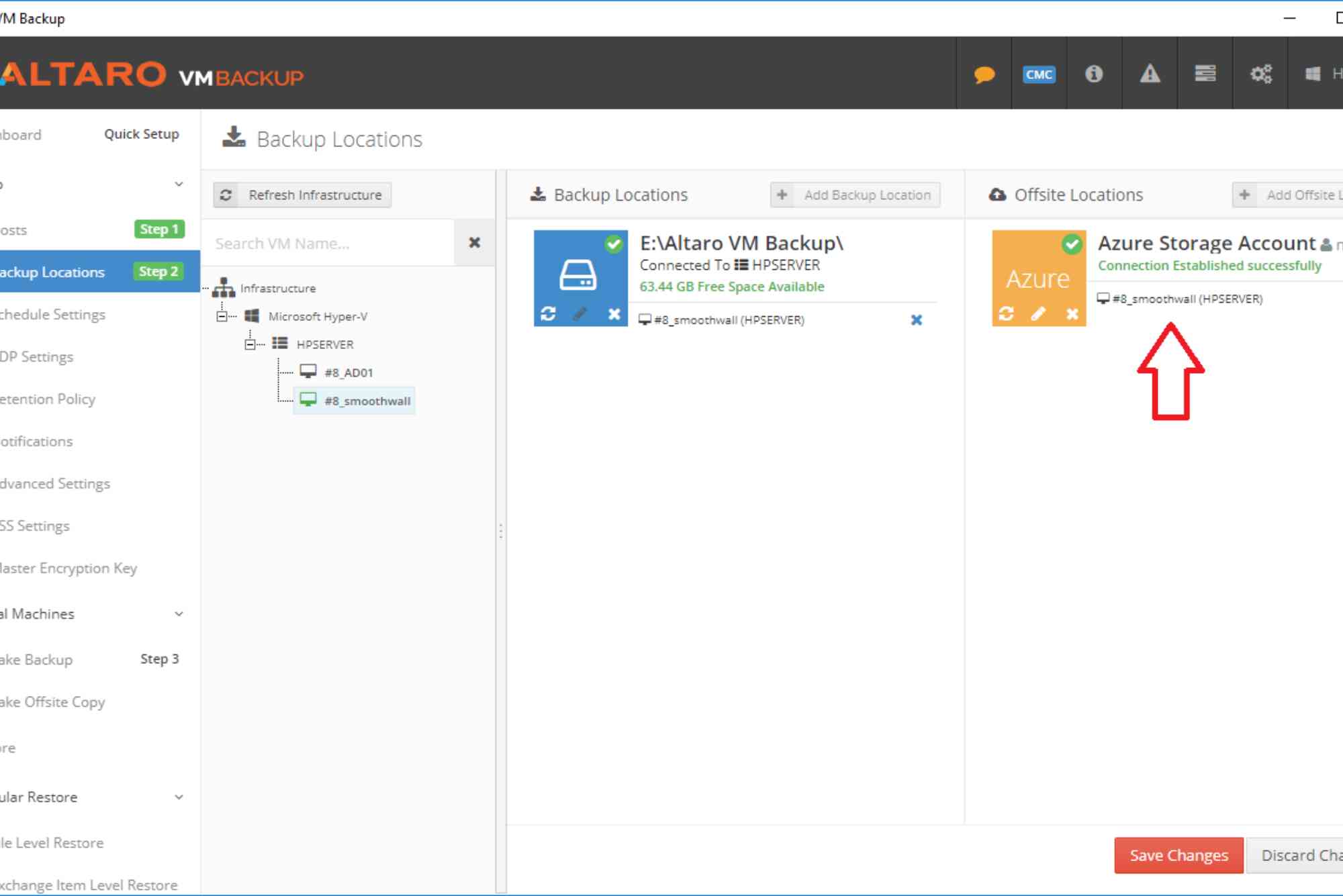Collapse the HPSERVER tree node
The width and height of the screenshot is (1343, 896).
pos(250,344)
